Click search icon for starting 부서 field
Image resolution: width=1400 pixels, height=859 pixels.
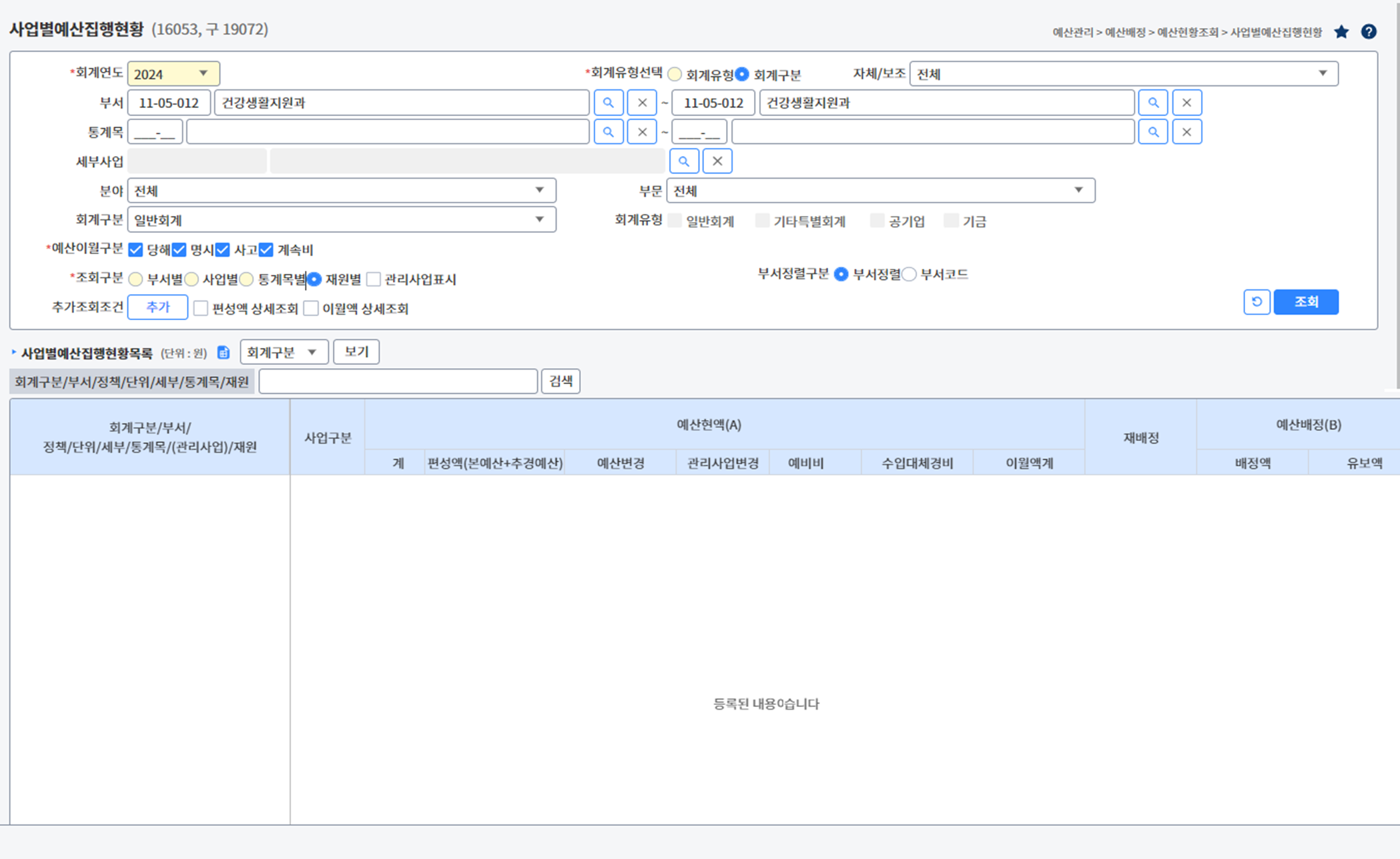(608, 103)
